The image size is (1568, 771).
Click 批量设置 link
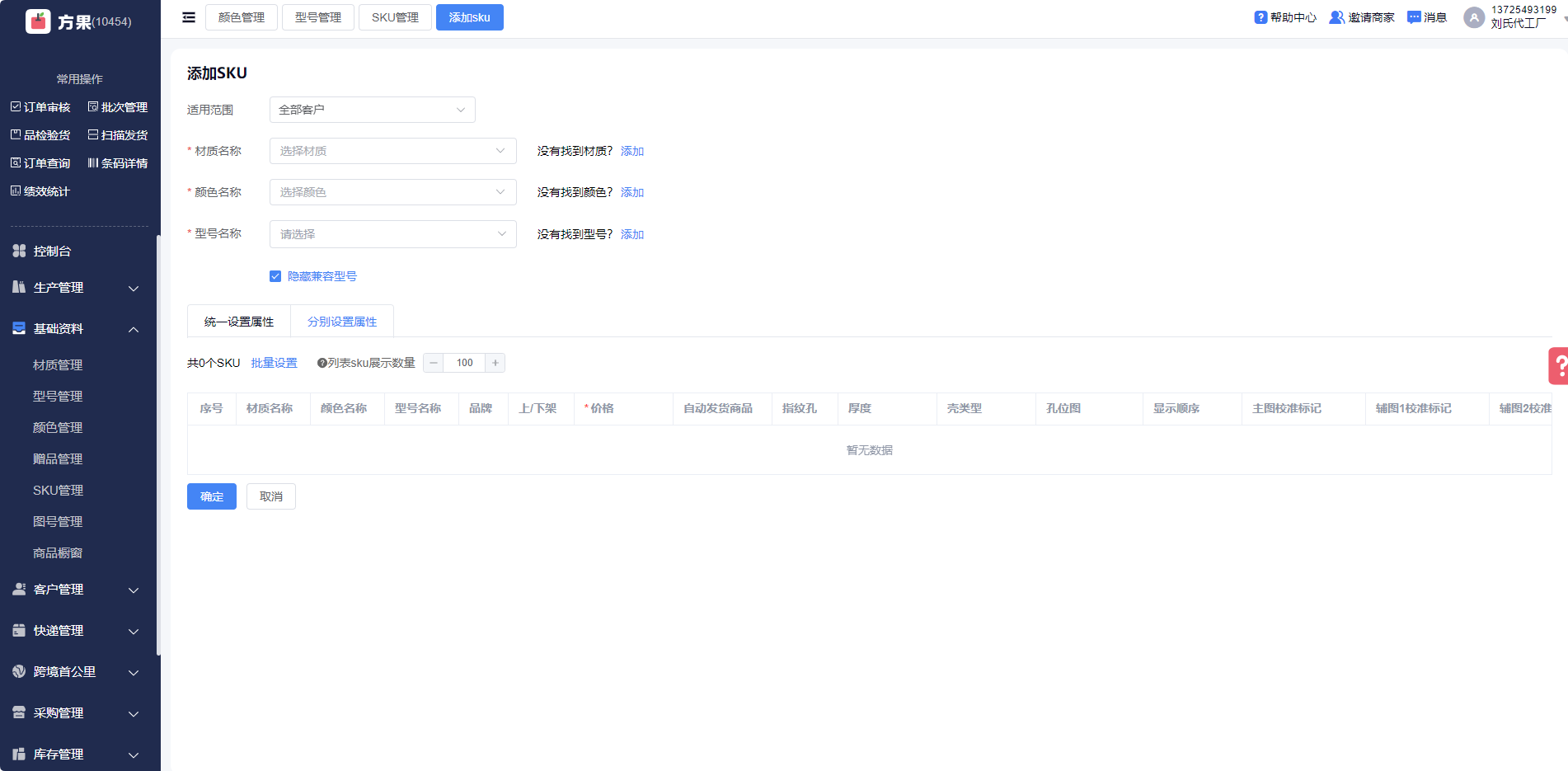(x=275, y=363)
